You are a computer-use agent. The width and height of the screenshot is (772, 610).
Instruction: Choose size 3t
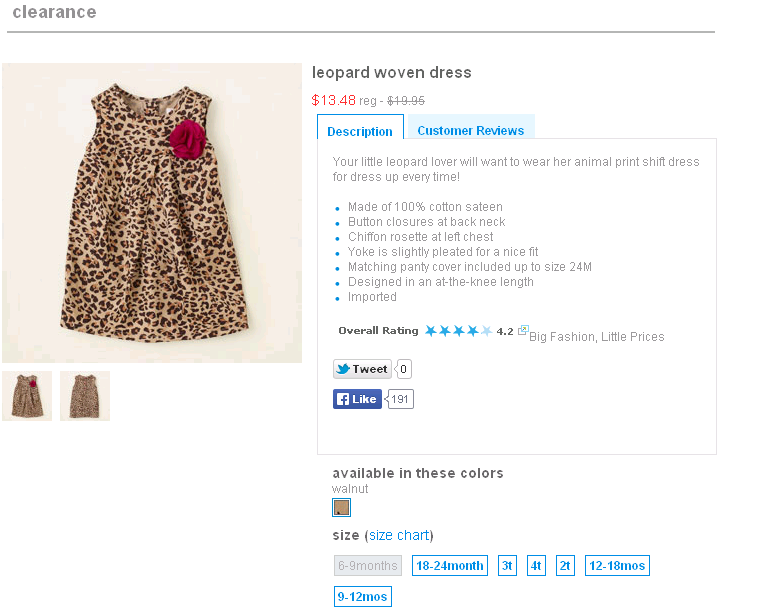507,565
